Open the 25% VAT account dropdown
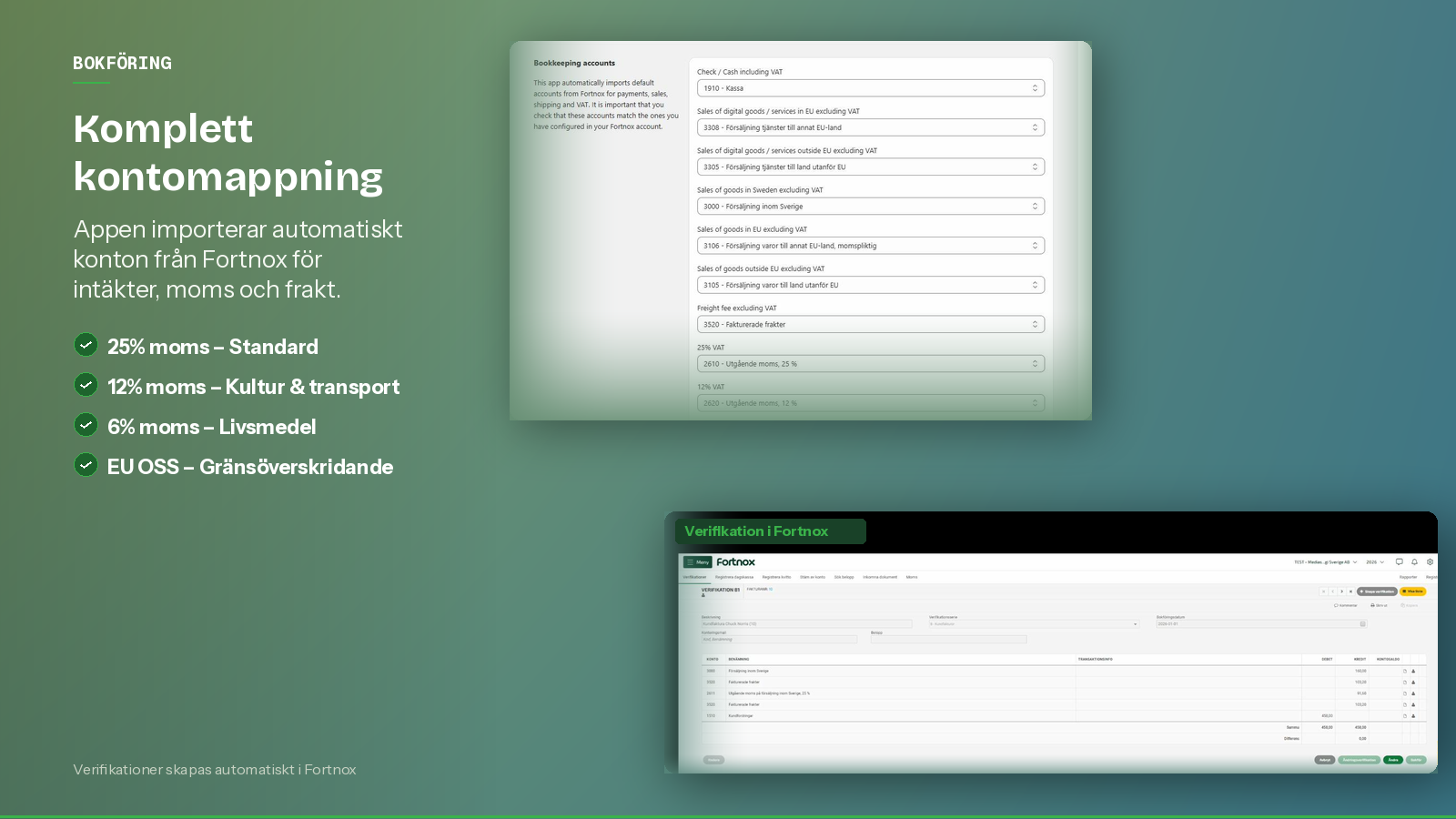Image resolution: width=1456 pixels, height=819 pixels. [x=871, y=364]
